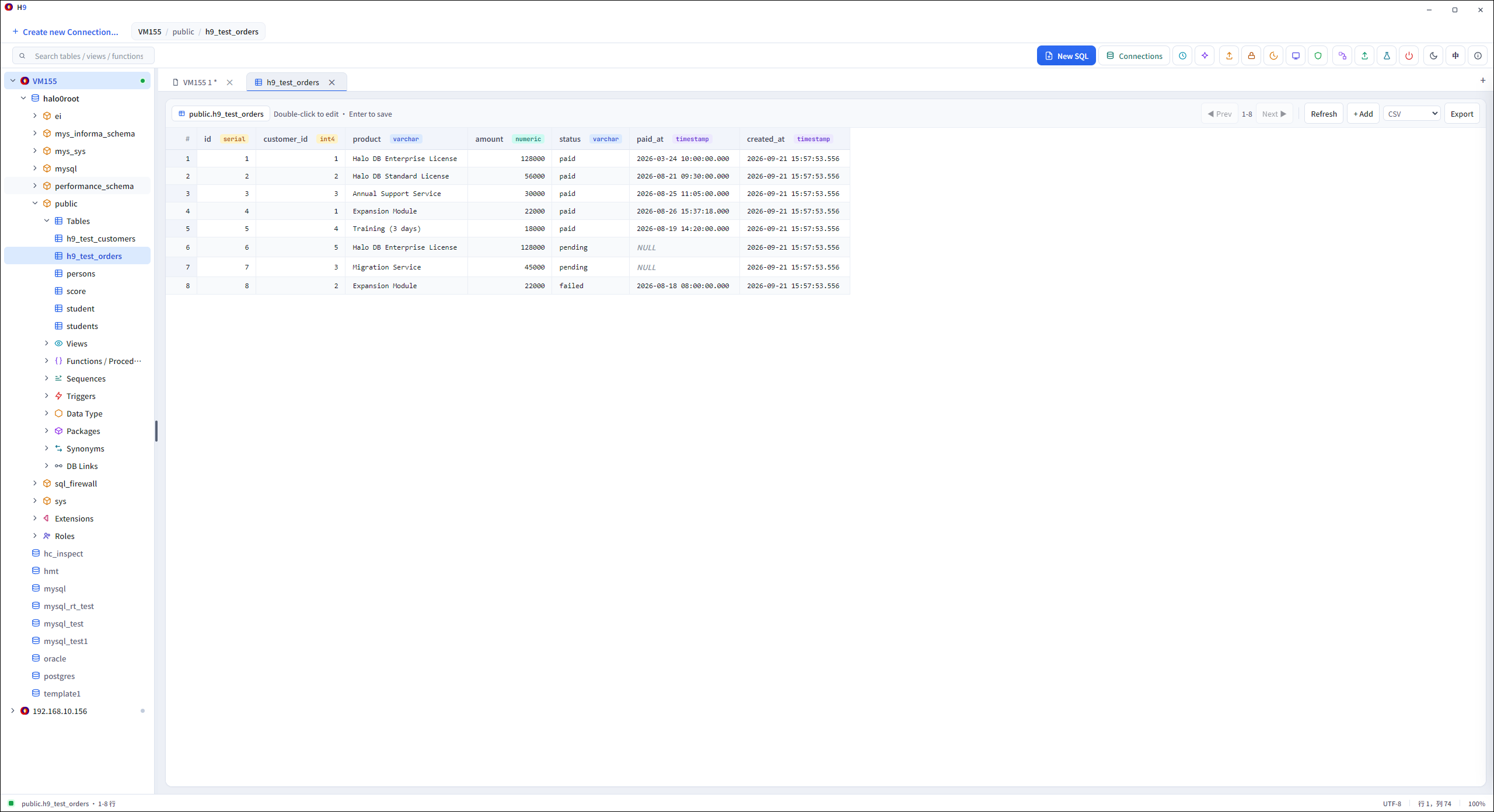Expand the 192.168.10.156 connection

click(x=13, y=711)
